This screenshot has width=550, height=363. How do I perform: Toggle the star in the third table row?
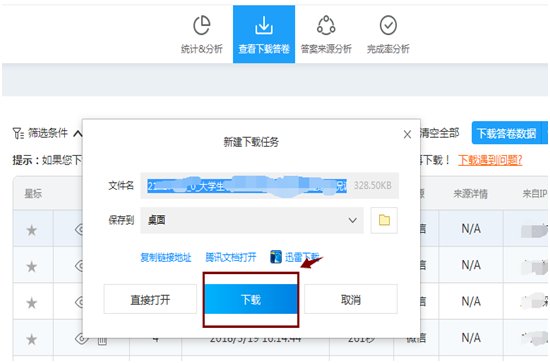tap(32, 303)
